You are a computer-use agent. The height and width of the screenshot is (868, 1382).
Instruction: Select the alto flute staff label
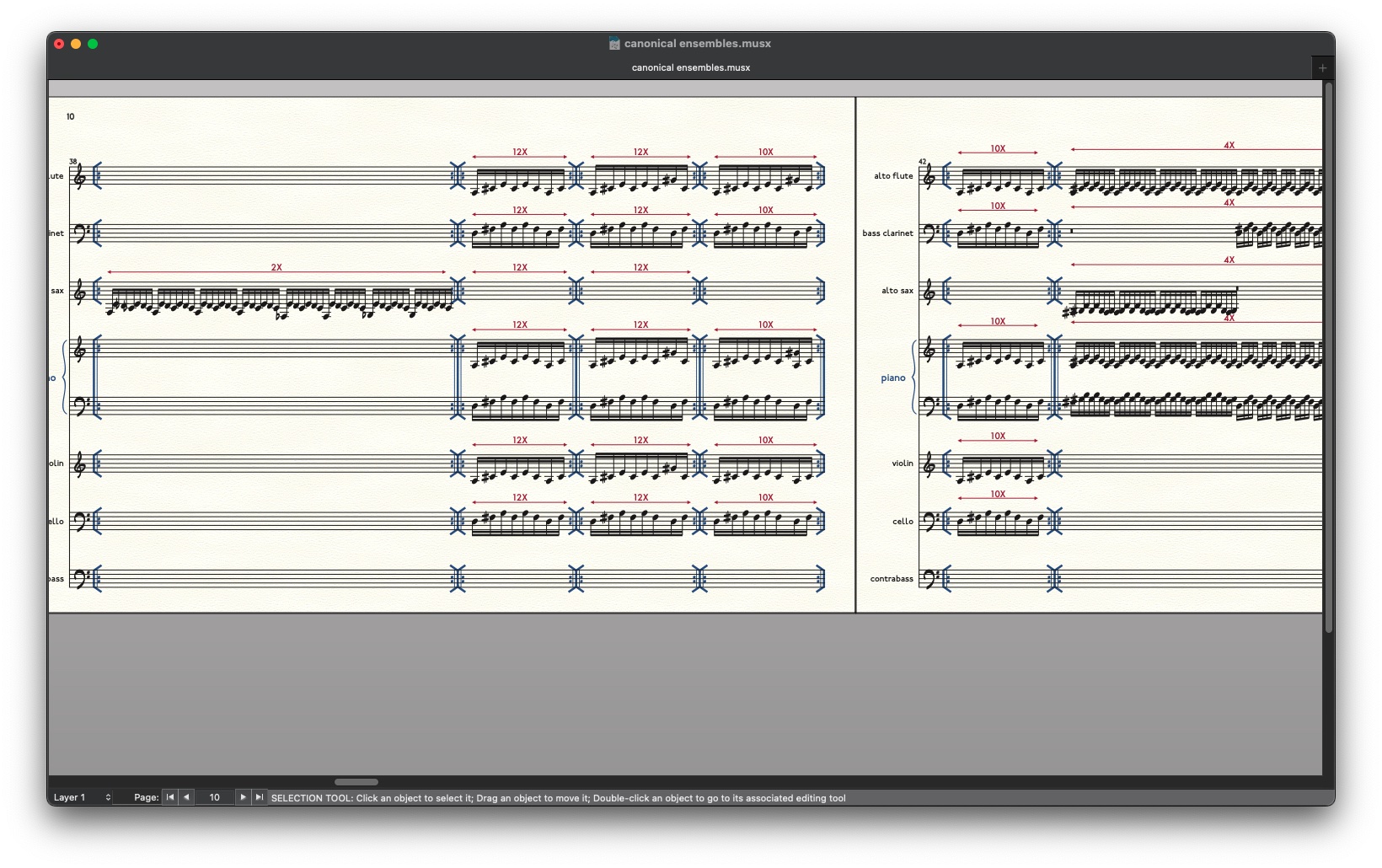tap(892, 176)
